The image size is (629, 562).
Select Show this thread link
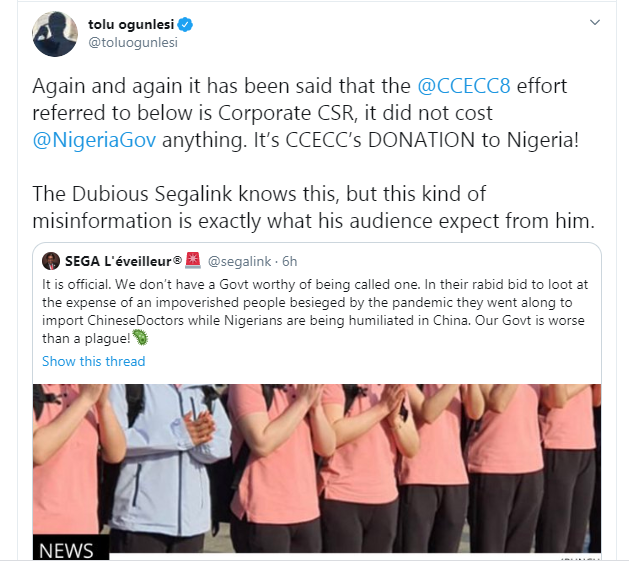click(x=93, y=361)
